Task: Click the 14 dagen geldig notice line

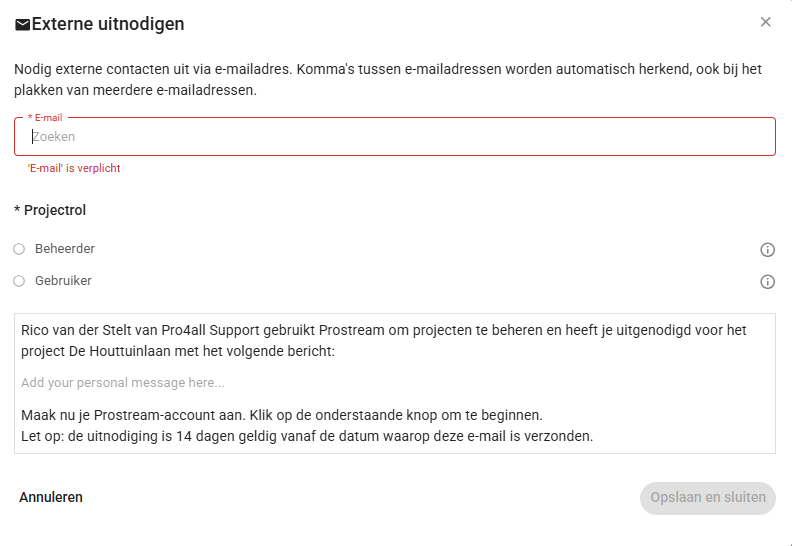Action: (307, 436)
